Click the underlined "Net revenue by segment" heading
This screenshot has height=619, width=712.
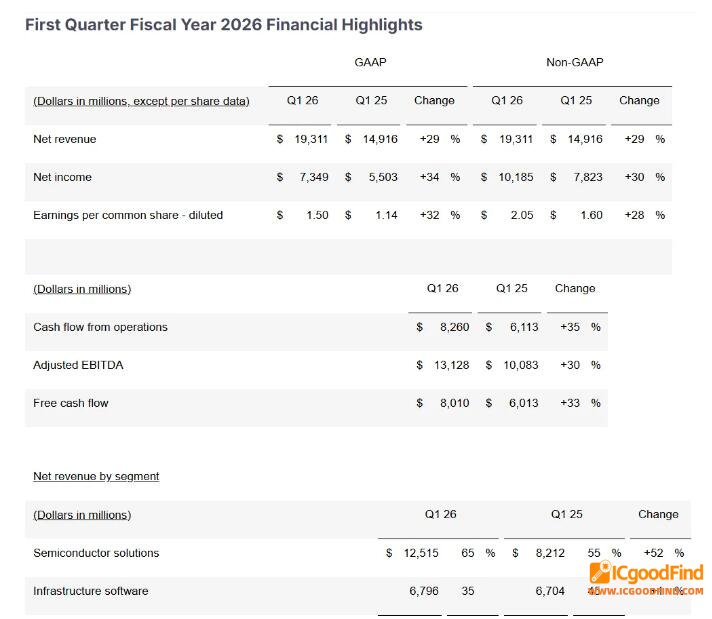coord(96,476)
